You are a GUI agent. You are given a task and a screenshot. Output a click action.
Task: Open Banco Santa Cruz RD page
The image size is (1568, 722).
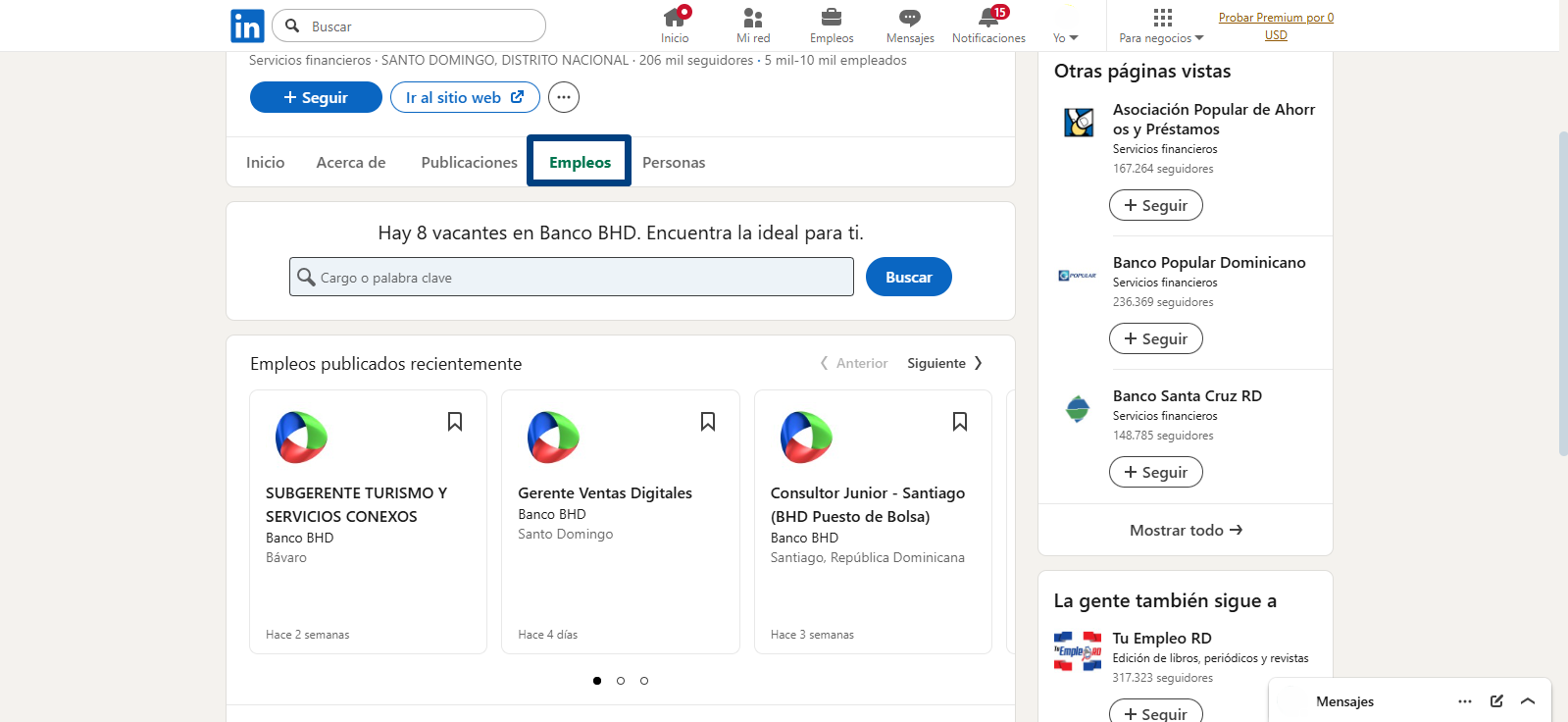[x=1188, y=395]
